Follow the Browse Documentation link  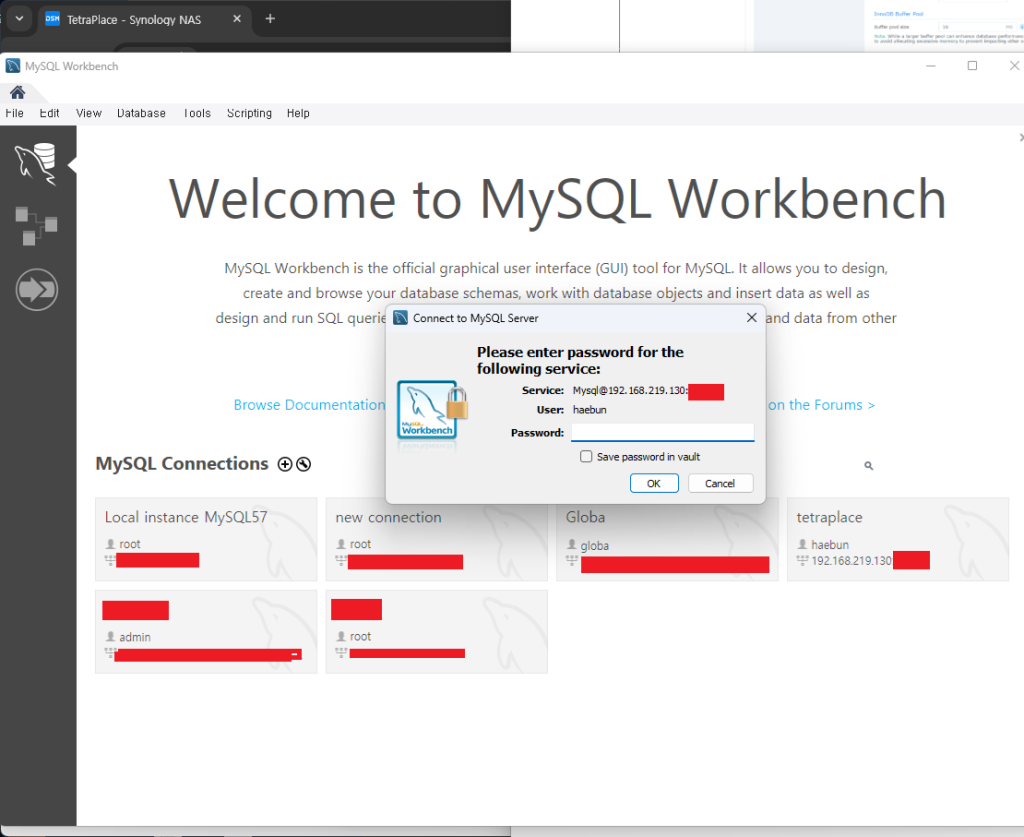coord(310,405)
